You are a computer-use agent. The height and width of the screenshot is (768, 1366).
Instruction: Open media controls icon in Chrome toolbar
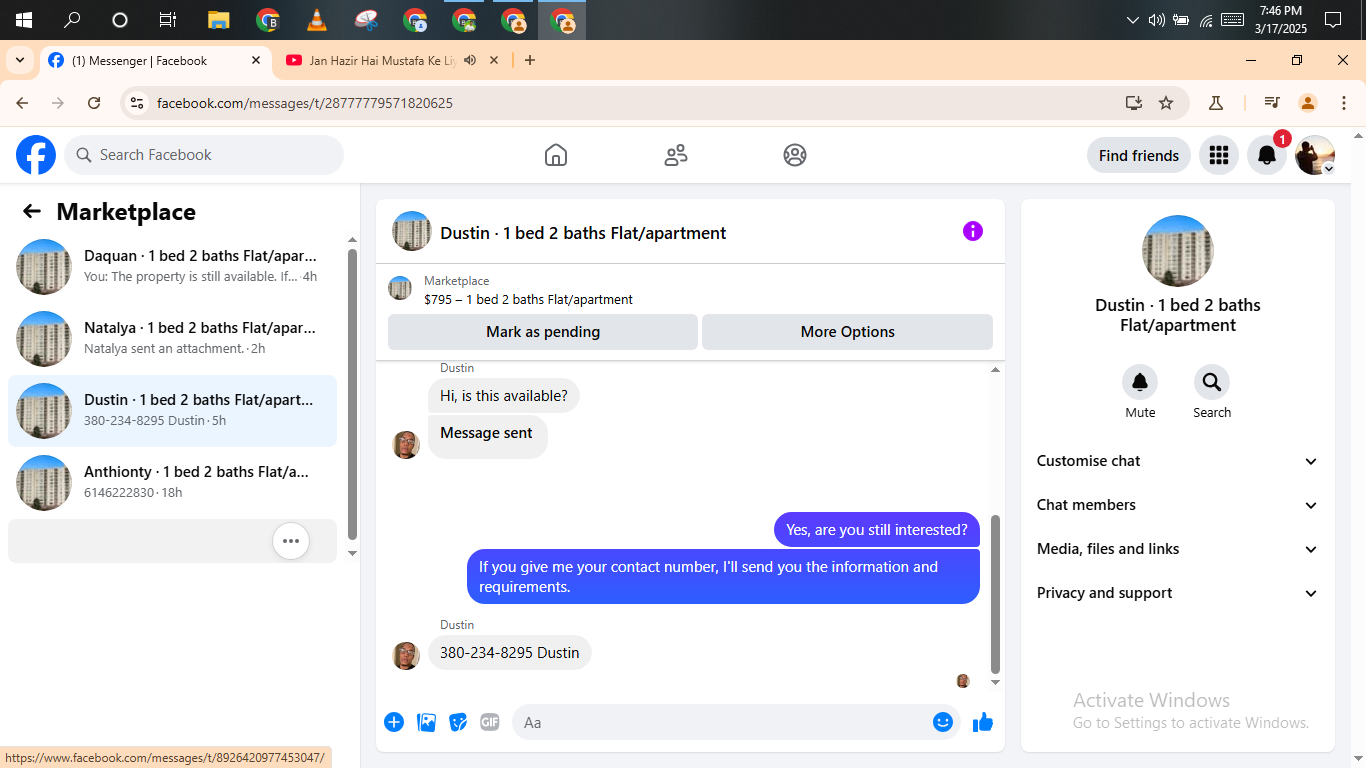tap(1272, 103)
